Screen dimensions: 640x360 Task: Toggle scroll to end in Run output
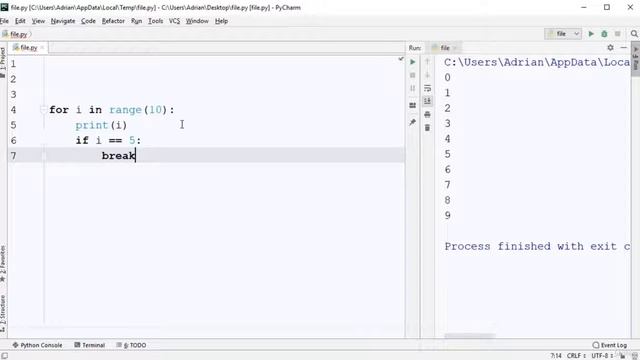click(x=427, y=101)
